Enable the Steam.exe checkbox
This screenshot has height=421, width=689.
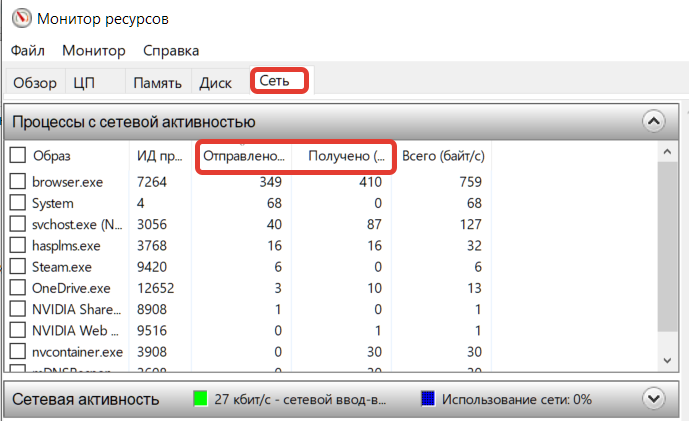(17, 266)
